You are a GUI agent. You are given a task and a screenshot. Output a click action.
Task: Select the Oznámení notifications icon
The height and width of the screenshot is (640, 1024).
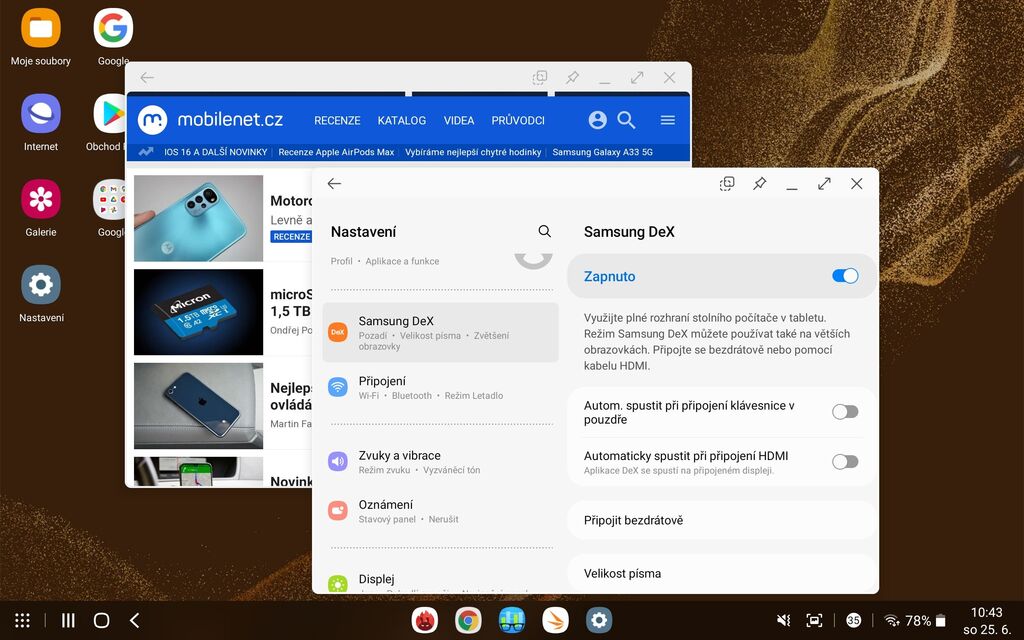pos(337,509)
